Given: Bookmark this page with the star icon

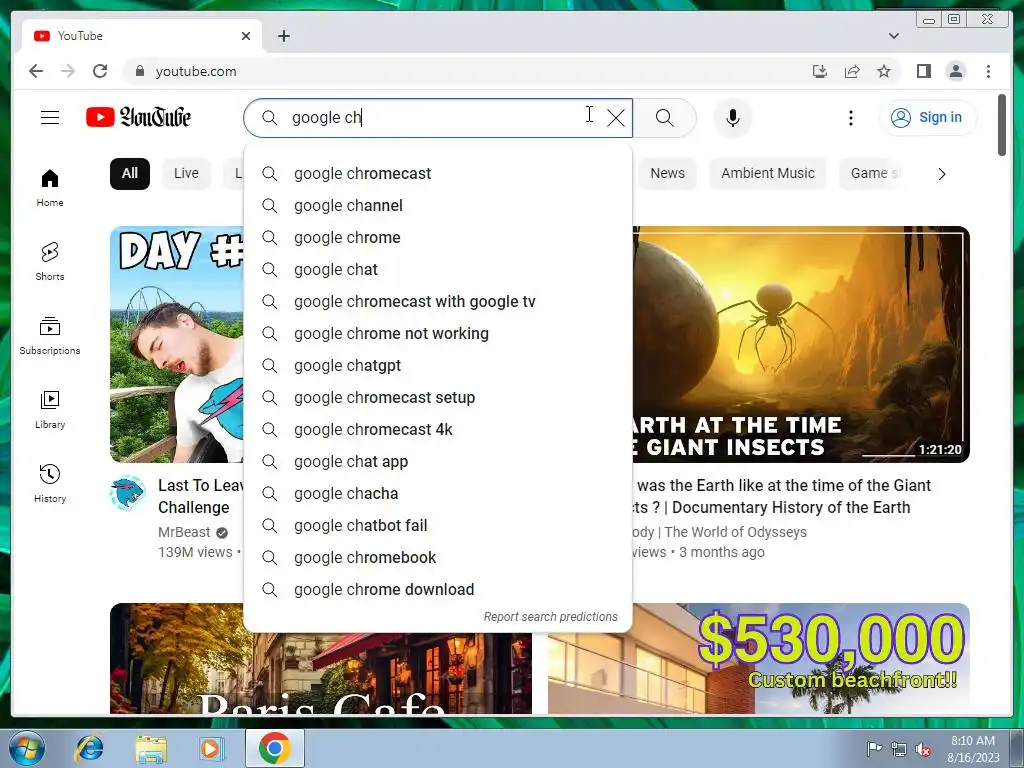Looking at the screenshot, I should coord(884,71).
